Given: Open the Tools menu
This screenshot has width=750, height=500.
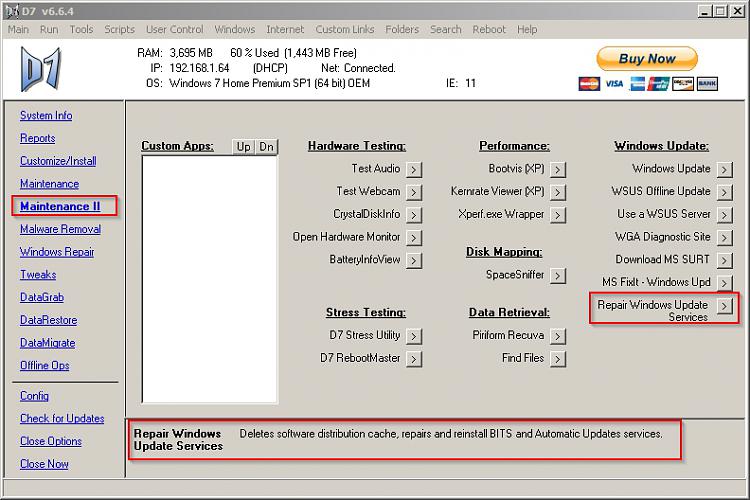Looking at the screenshot, I should 81,30.
